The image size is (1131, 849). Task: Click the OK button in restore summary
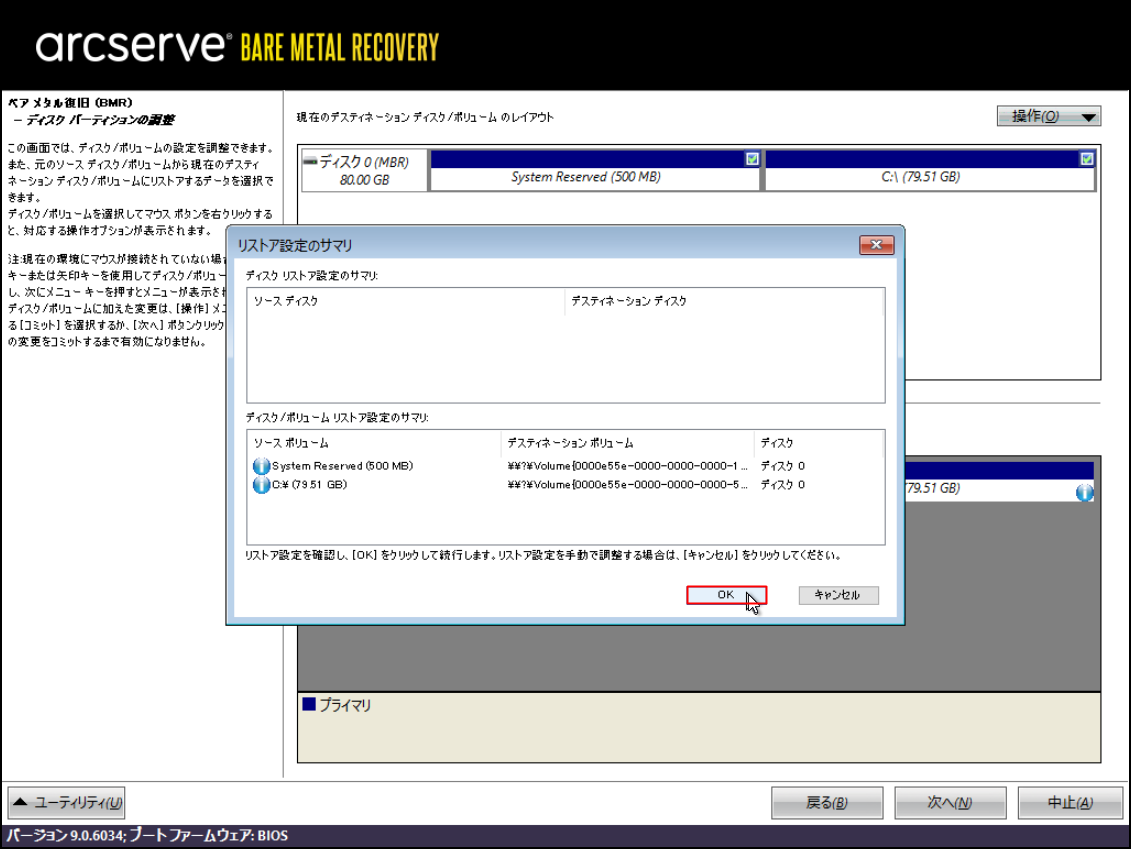pos(726,595)
